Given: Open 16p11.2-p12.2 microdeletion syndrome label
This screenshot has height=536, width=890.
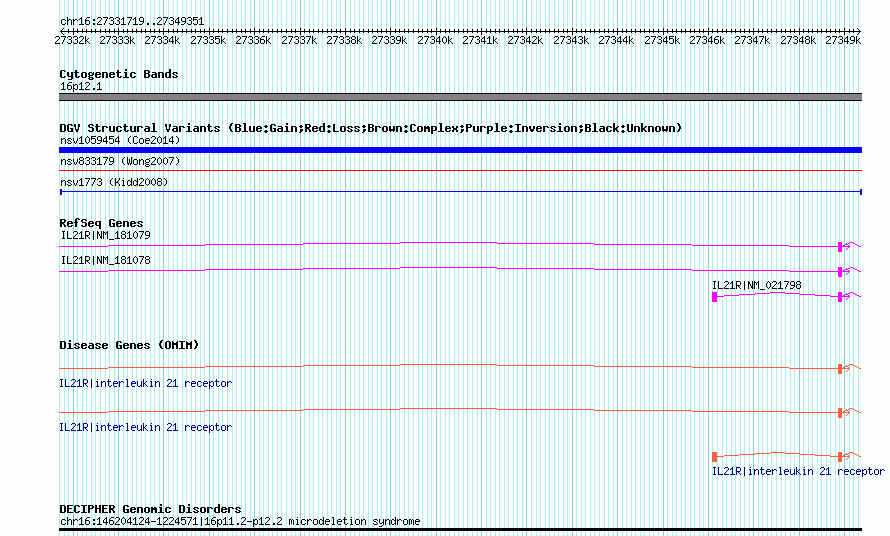Looking at the screenshot, I should (x=240, y=521).
